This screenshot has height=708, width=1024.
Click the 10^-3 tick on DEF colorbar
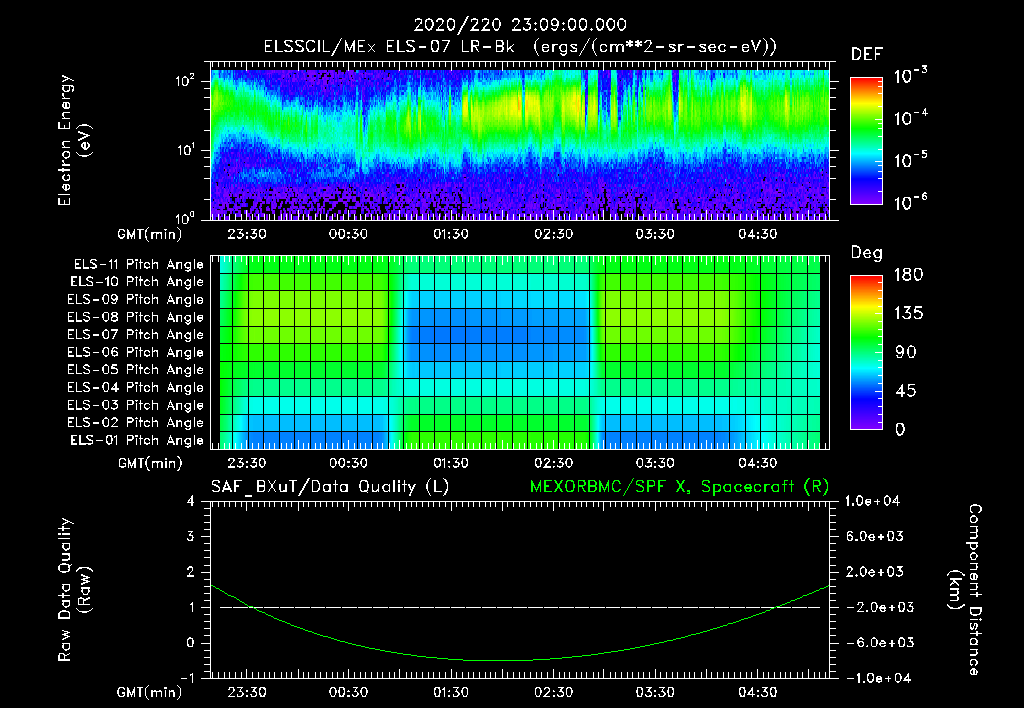point(910,76)
